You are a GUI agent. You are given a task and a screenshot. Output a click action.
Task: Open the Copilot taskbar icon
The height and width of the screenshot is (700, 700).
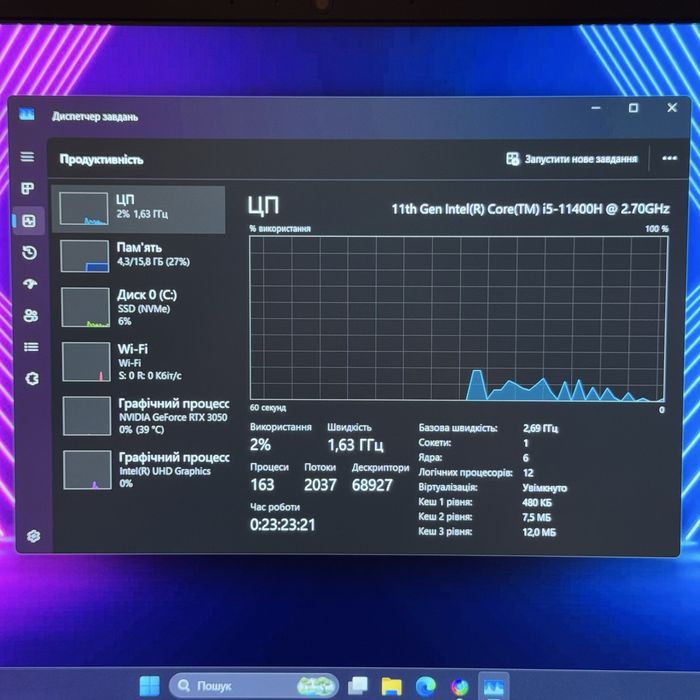click(x=460, y=687)
